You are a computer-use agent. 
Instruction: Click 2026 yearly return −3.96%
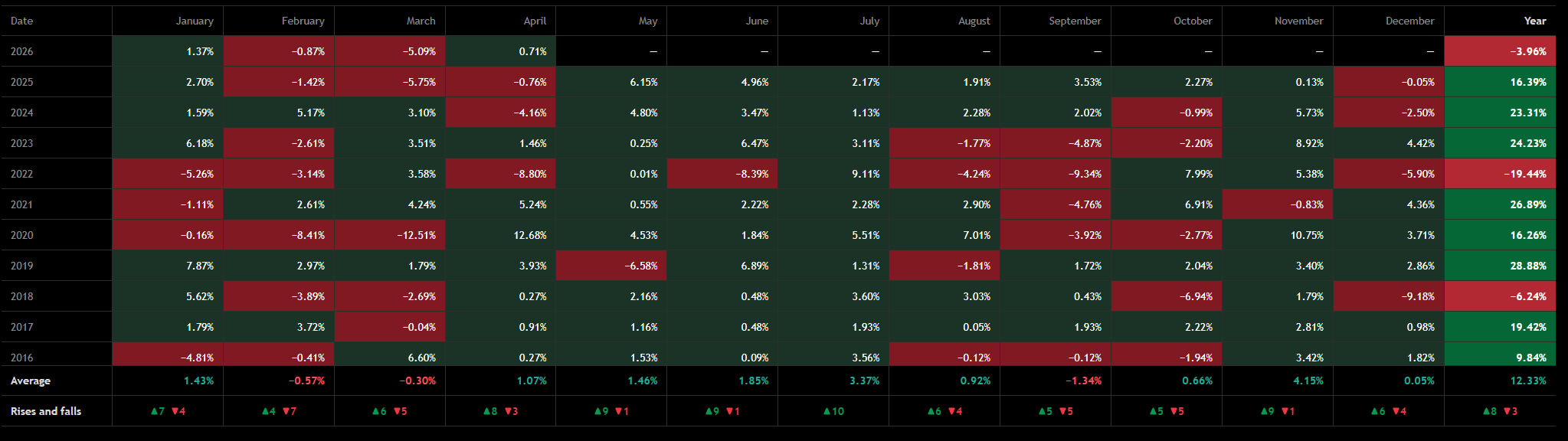click(x=1500, y=51)
